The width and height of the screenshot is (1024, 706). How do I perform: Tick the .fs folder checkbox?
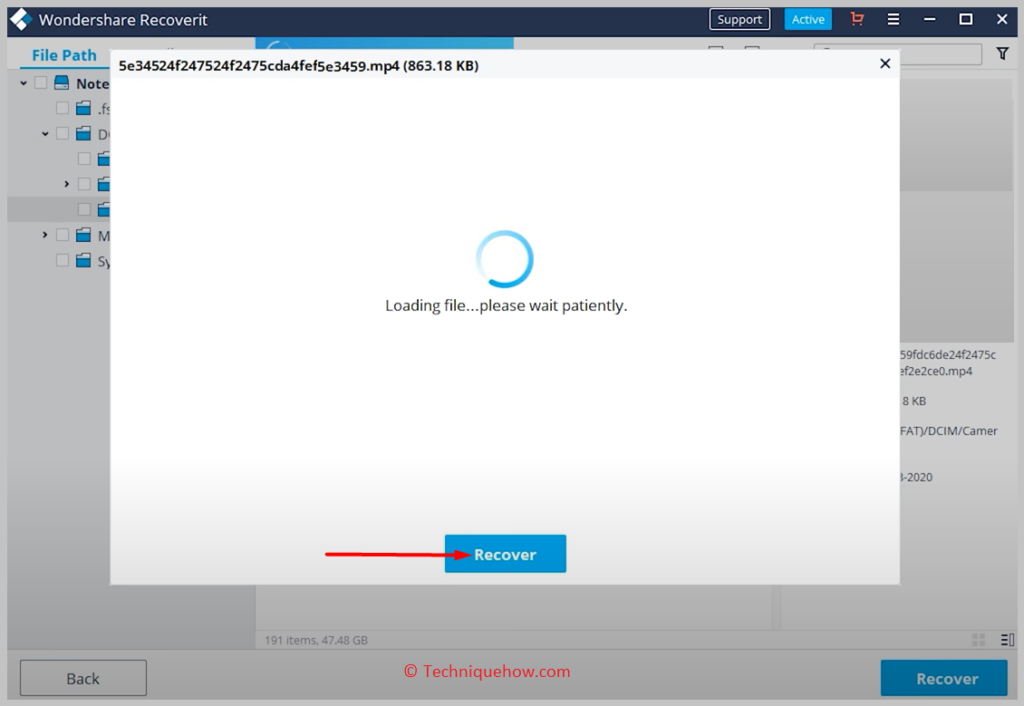[x=62, y=108]
